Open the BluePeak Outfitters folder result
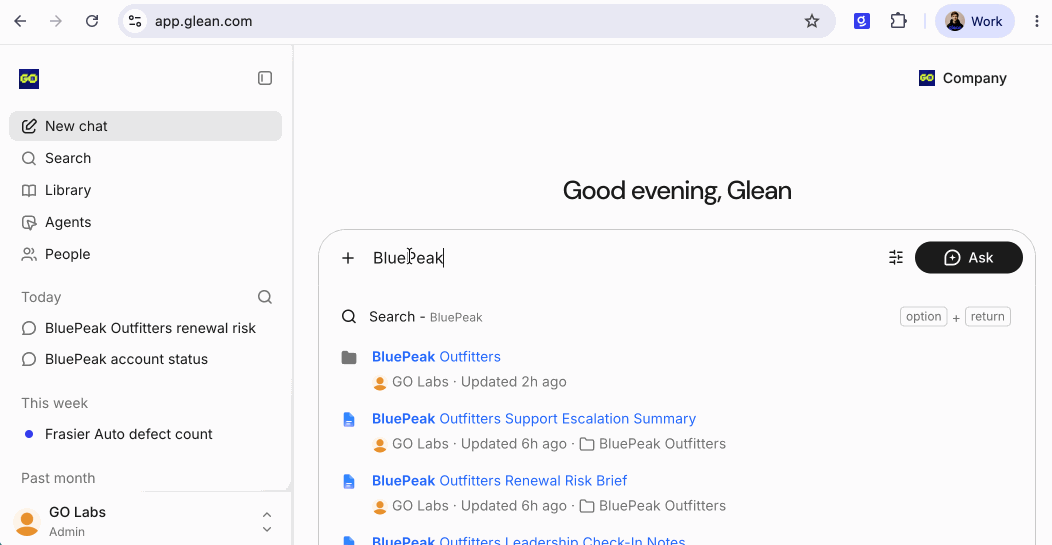The image size is (1052, 545). pyautogui.click(x=436, y=357)
